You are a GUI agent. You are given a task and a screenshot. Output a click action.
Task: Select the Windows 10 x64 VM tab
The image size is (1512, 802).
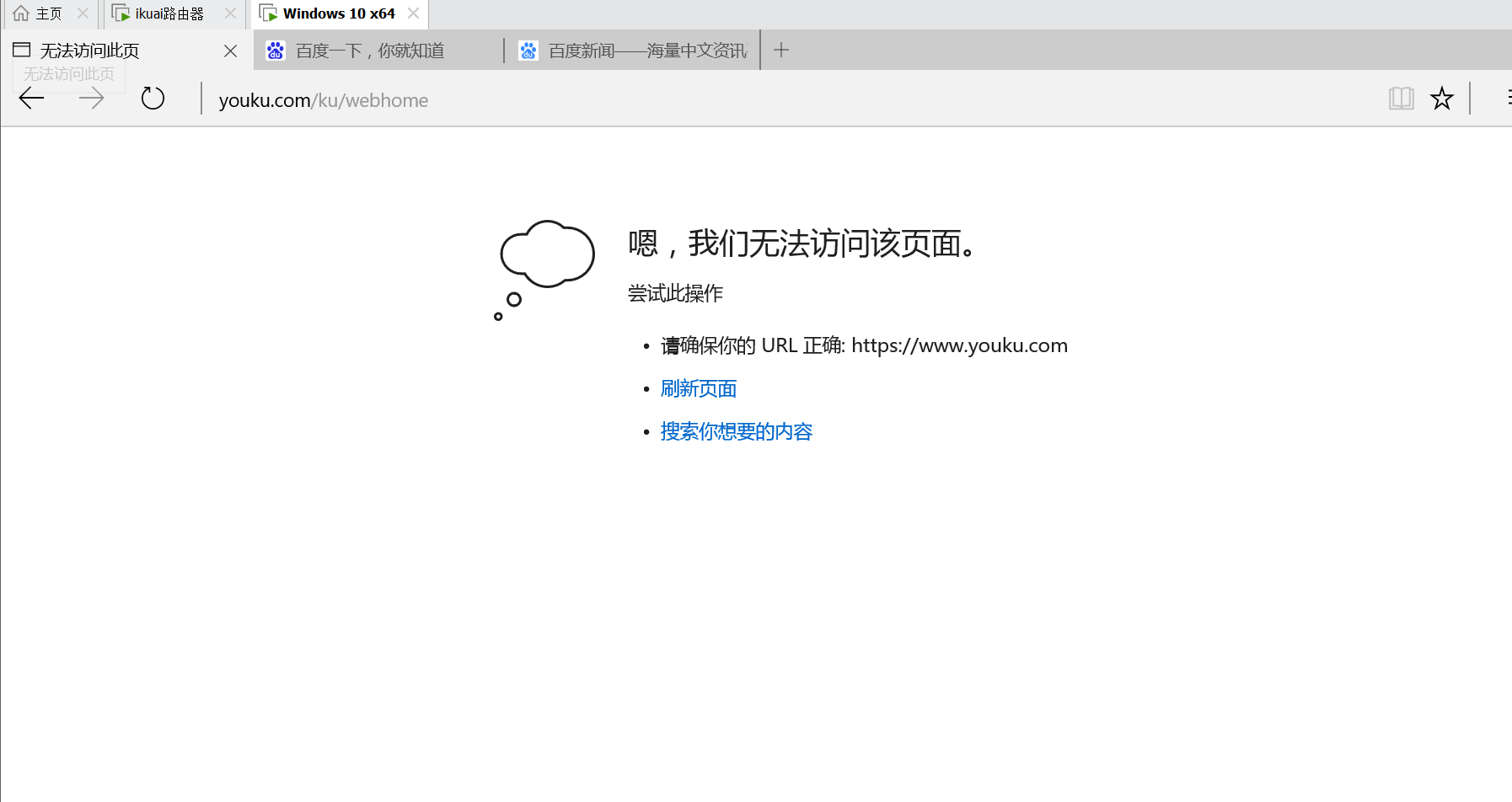(x=339, y=13)
